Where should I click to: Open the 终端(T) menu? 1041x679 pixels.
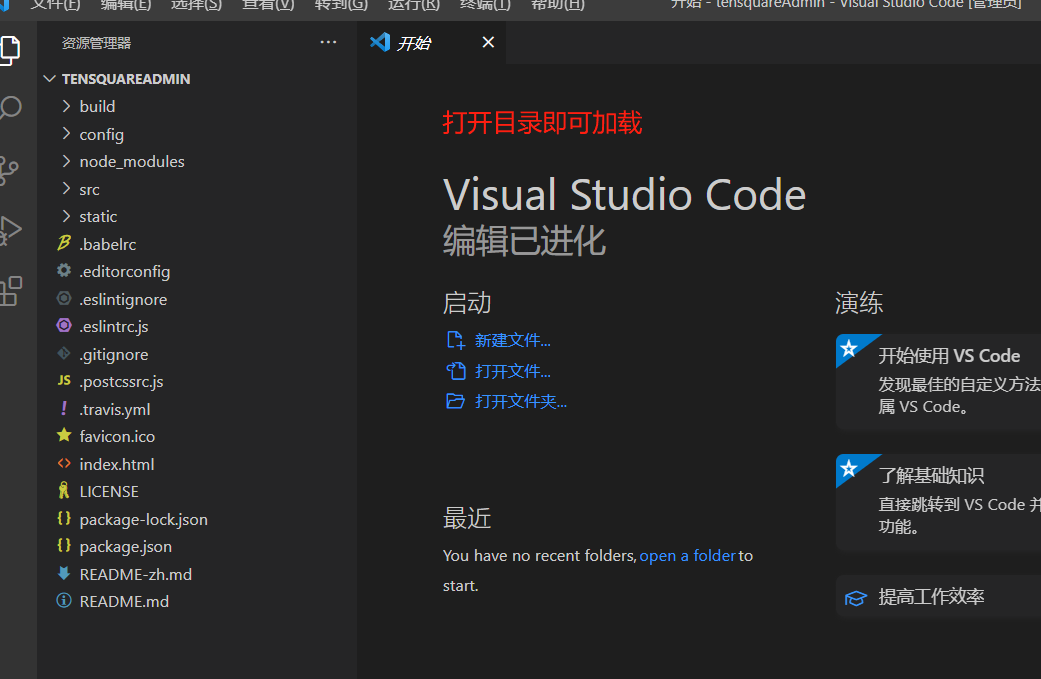tap(485, 5)
